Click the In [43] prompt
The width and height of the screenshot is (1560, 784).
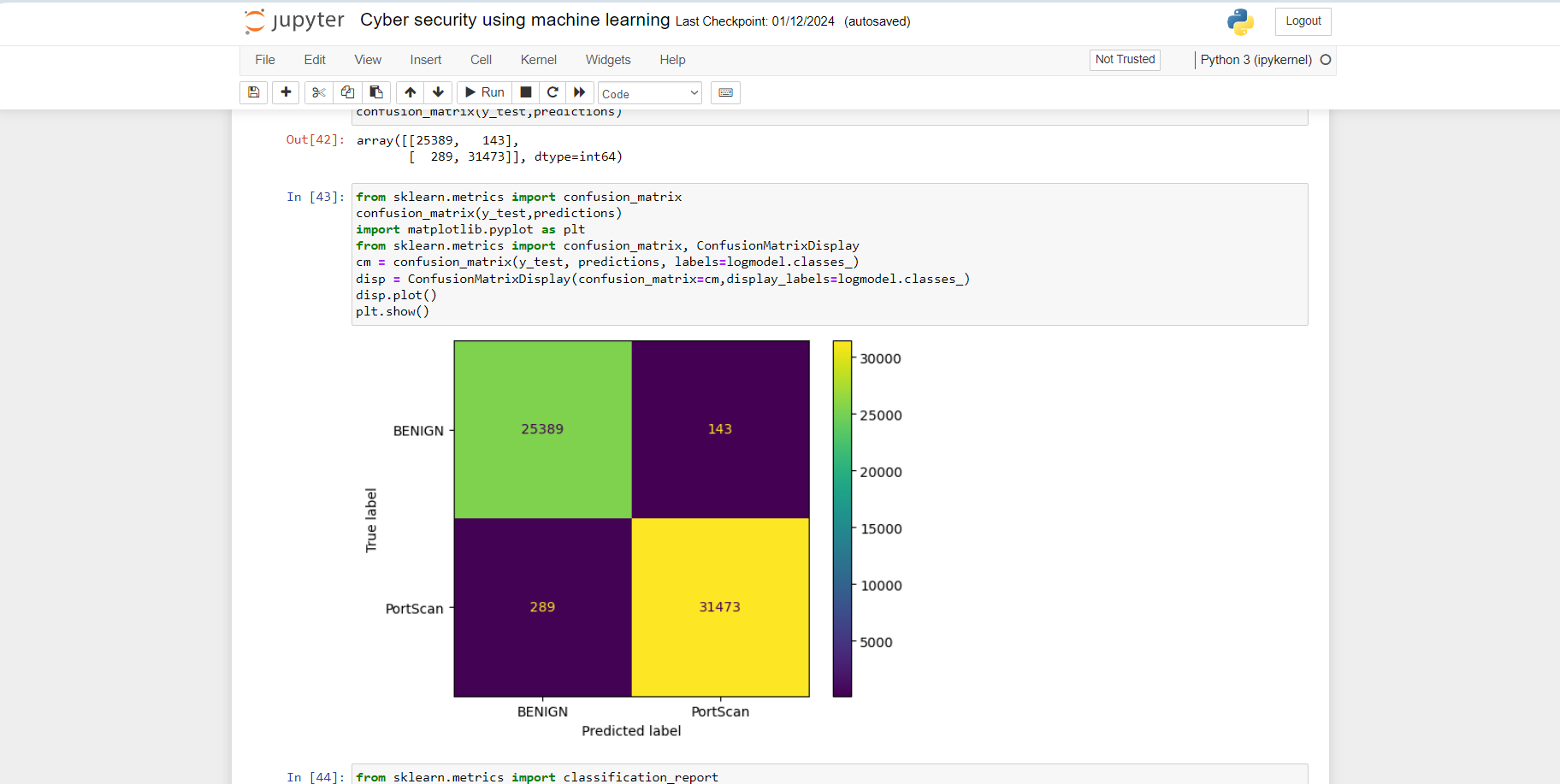(x=315, y=197)
